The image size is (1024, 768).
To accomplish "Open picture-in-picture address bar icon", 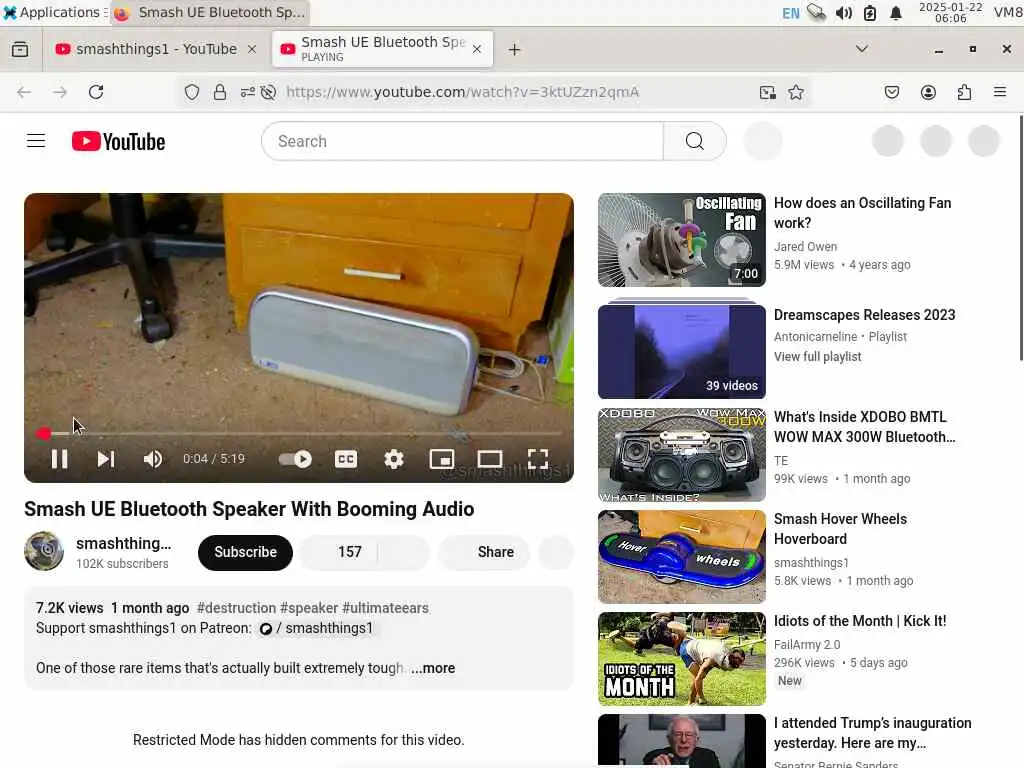I will pyautogui.click(x=768, y=92).
